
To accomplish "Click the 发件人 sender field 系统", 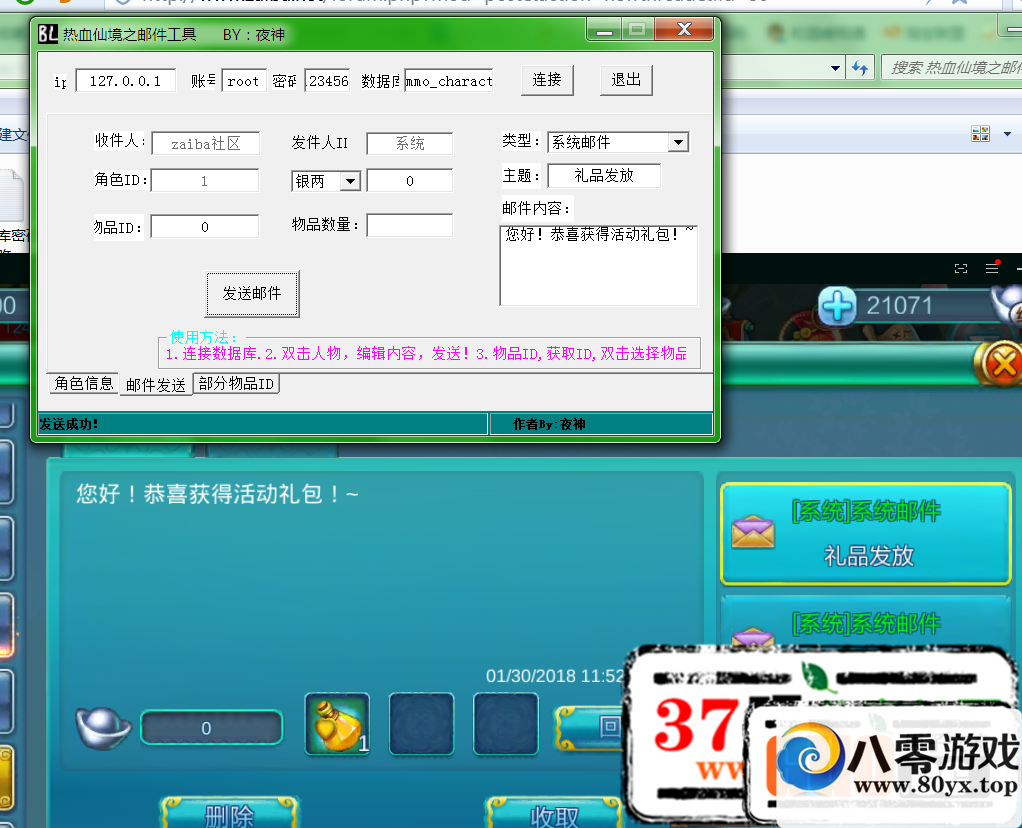I will click(x=410, y=143).
